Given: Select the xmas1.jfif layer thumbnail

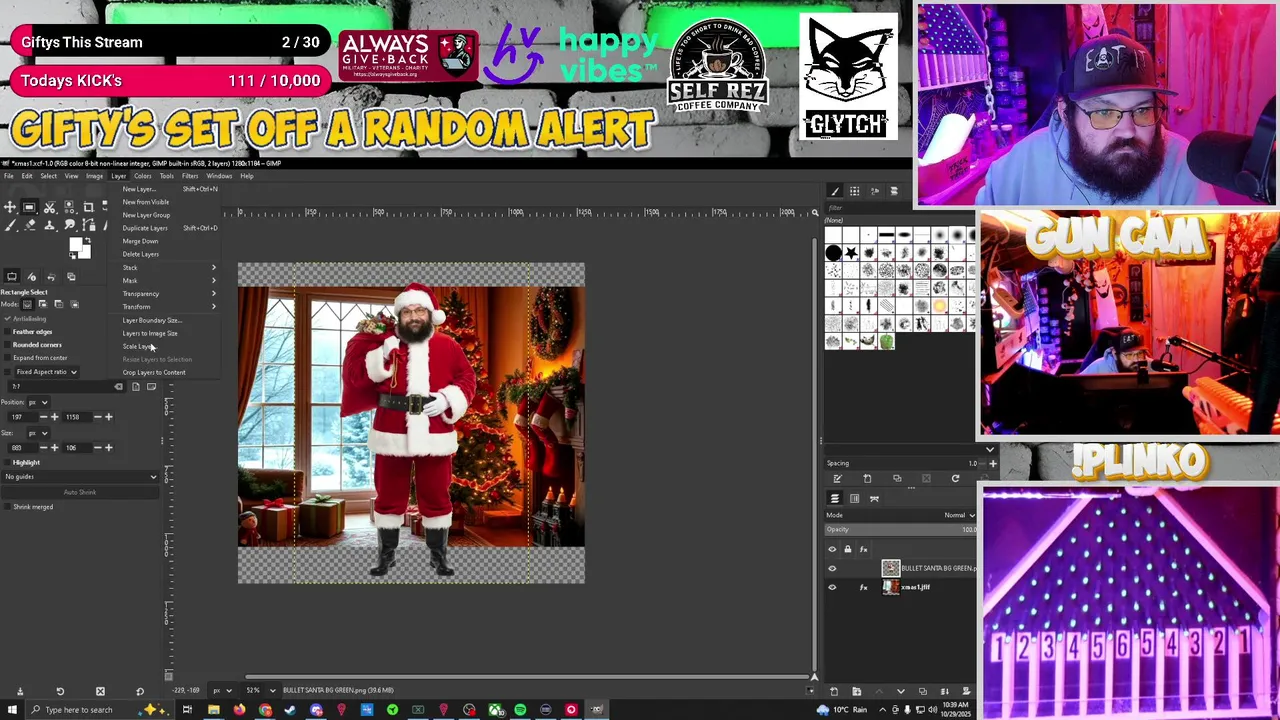Looking at the screenshot, I should click(x=890, y=587).
